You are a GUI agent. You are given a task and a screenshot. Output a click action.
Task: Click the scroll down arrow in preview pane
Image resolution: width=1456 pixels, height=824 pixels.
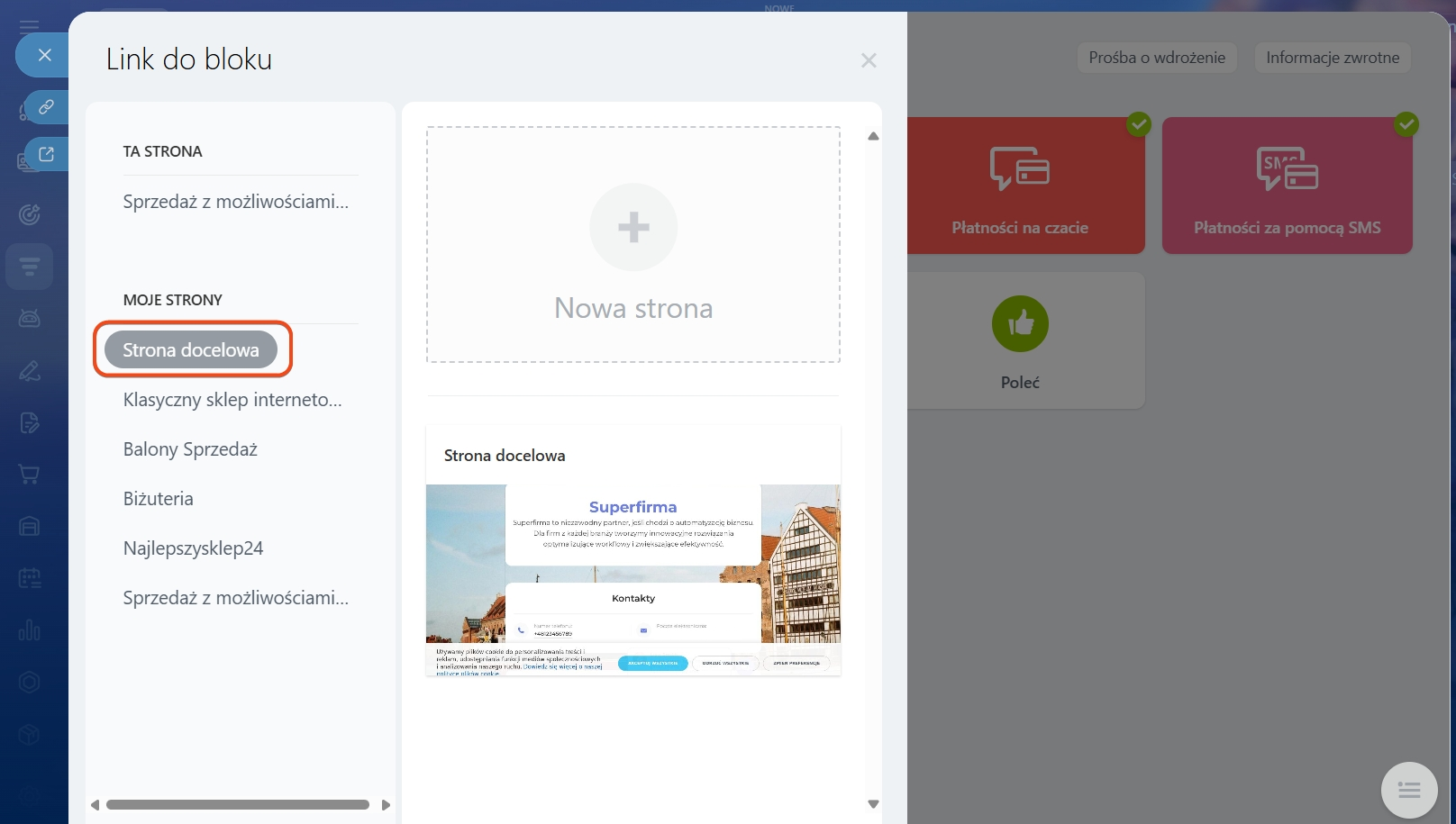[872, 804]
